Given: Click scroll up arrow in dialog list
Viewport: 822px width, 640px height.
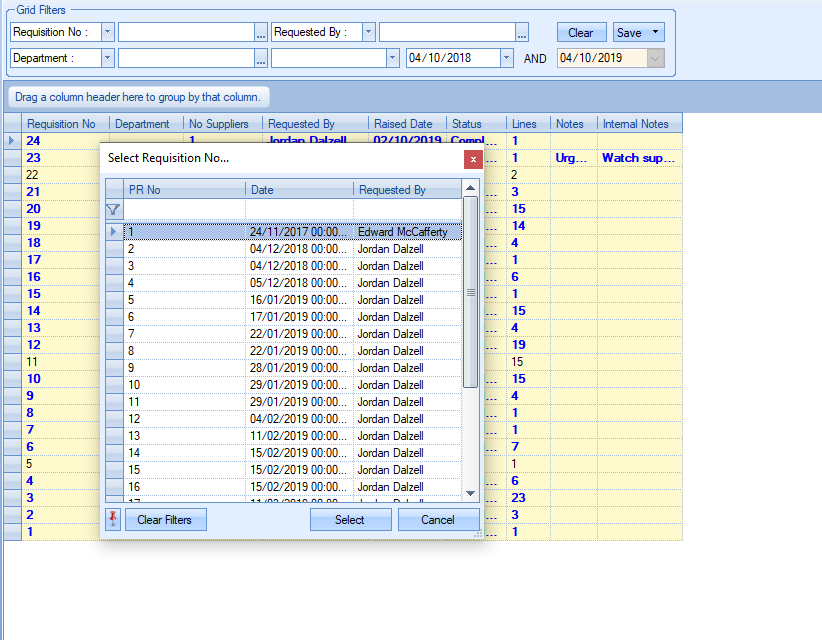Looking at the screenshot, I should click(x=471, y=188).
